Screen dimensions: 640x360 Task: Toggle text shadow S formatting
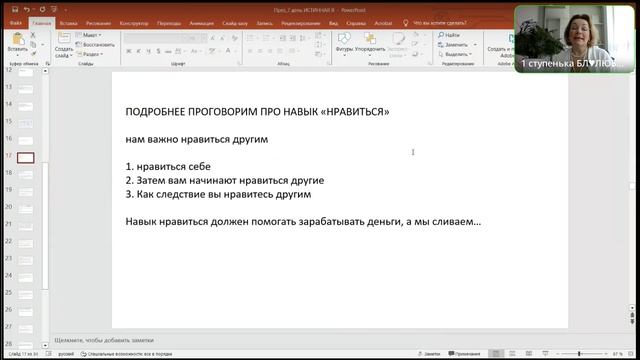pos(158,51)
